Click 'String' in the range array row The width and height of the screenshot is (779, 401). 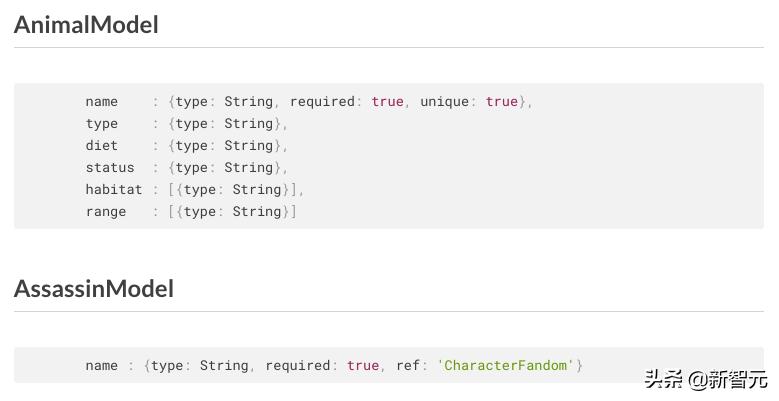[x=257, y=212]
